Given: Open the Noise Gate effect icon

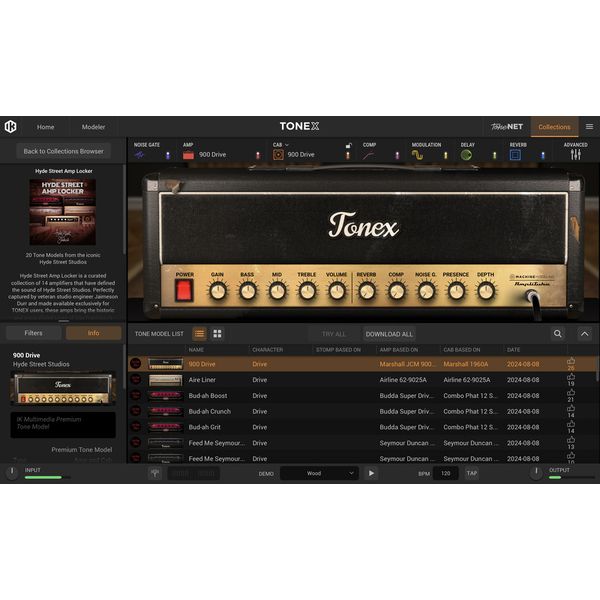Looking at the screenshot, I should [x=140, y=155].
